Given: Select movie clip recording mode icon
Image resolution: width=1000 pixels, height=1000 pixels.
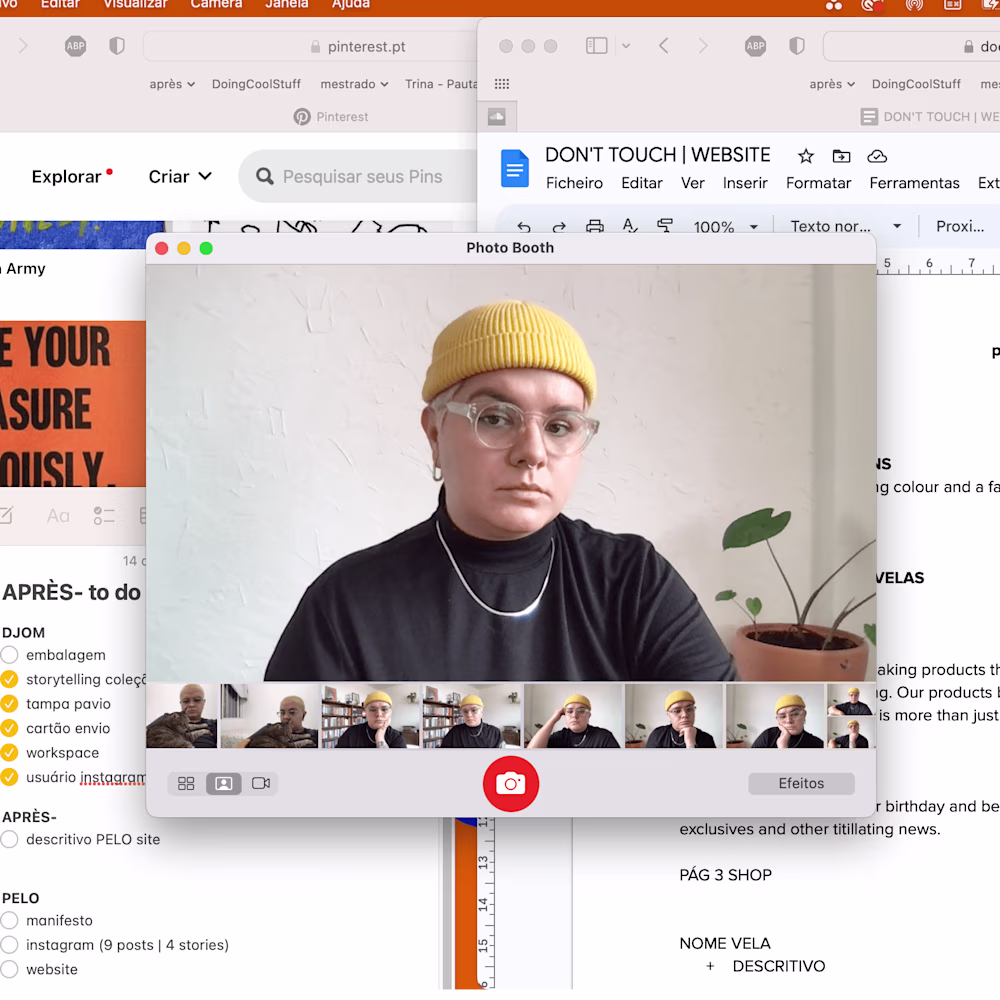Looking at the screenshot, I should [x=261, y=783].
